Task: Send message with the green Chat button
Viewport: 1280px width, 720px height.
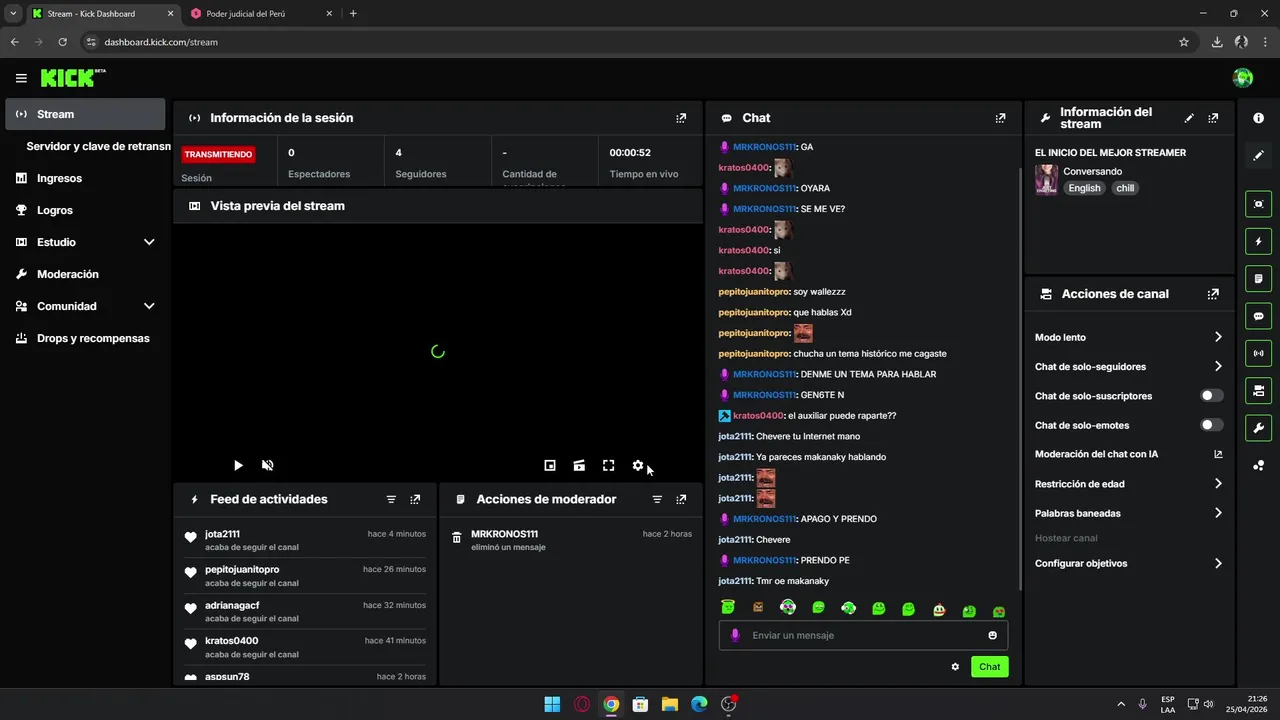Action: click(989, 667)
